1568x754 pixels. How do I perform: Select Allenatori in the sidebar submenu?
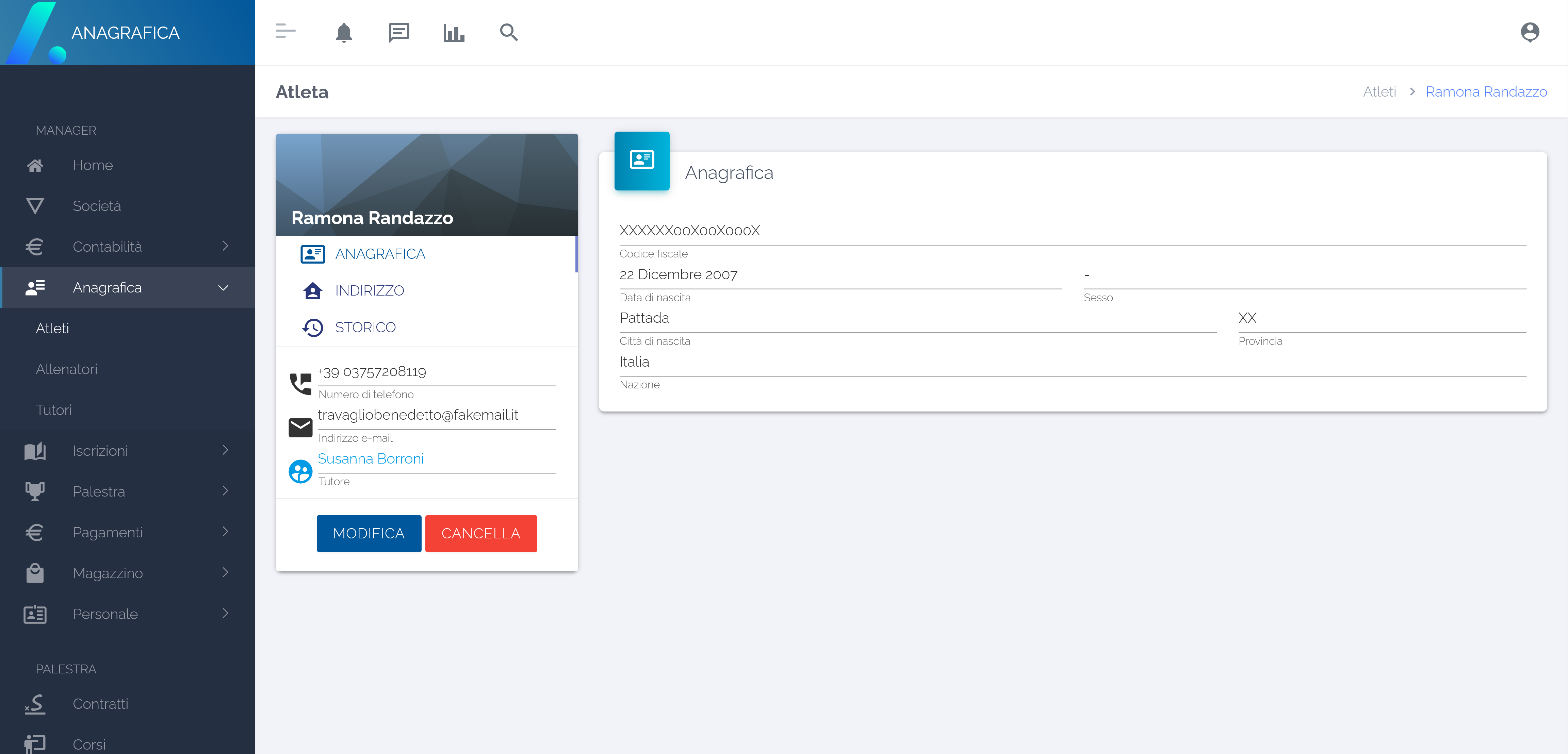tap(127, 369)
